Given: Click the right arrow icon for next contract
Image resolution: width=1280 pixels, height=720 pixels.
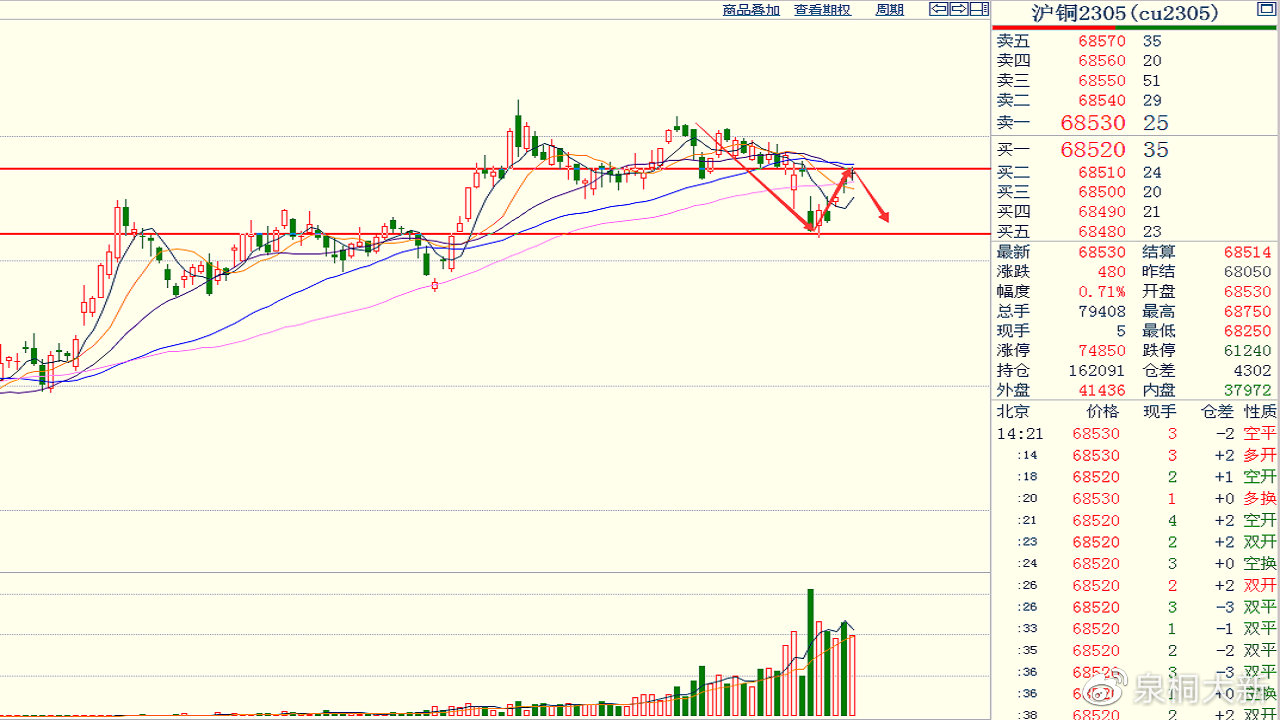Looking at the screenshot, I should click(x=958, y=9).
